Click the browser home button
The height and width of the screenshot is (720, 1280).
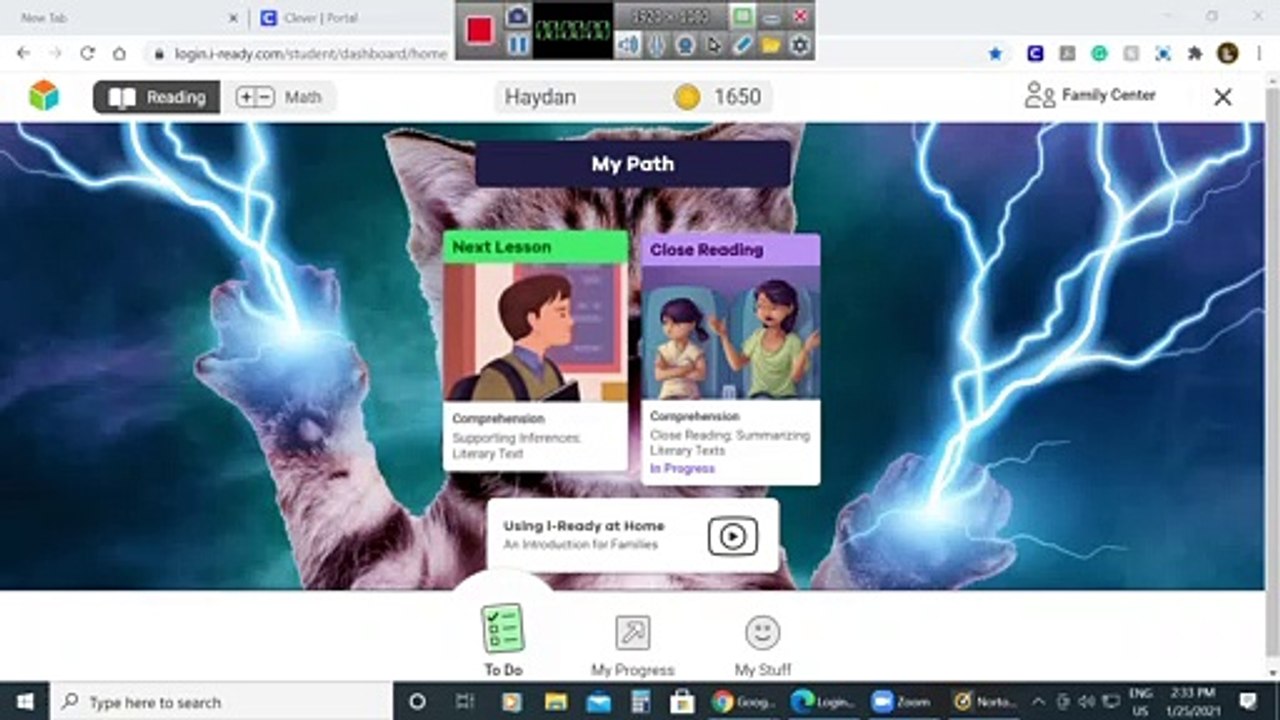[119, 53]
